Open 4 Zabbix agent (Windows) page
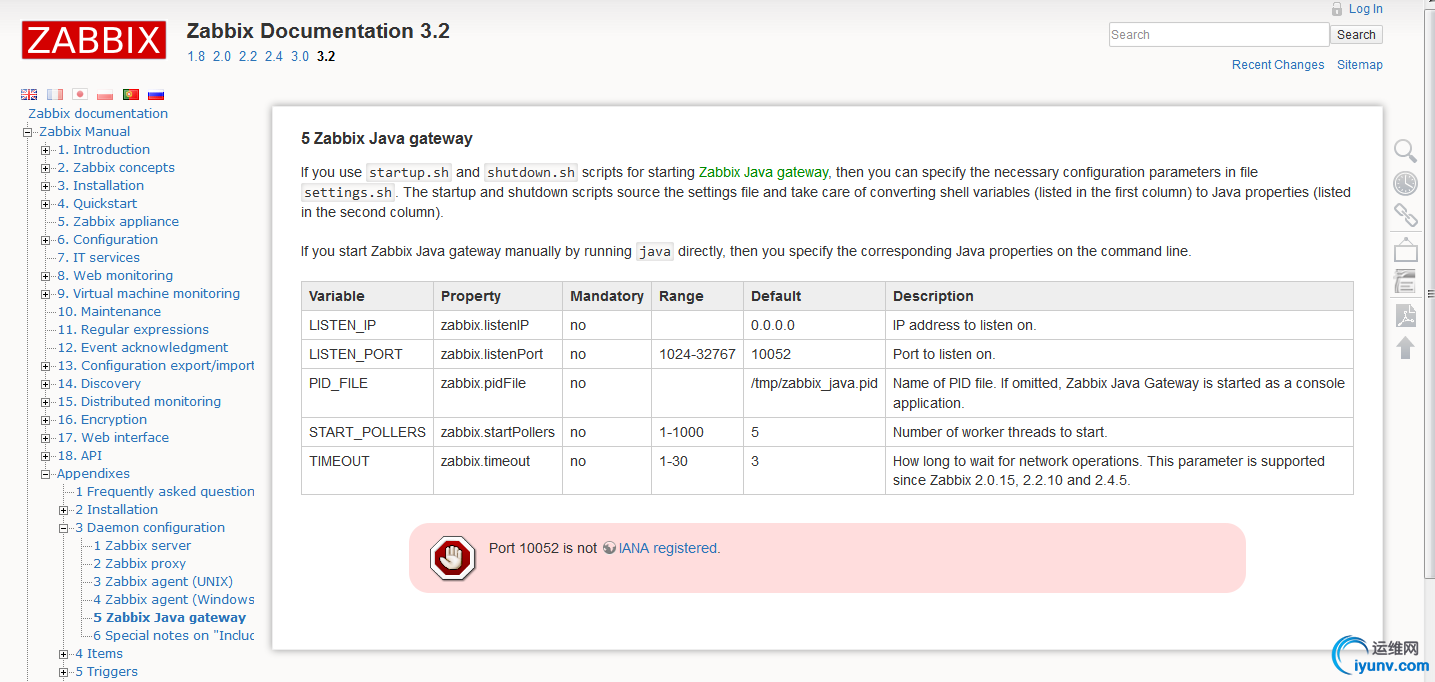 point(174,600)
